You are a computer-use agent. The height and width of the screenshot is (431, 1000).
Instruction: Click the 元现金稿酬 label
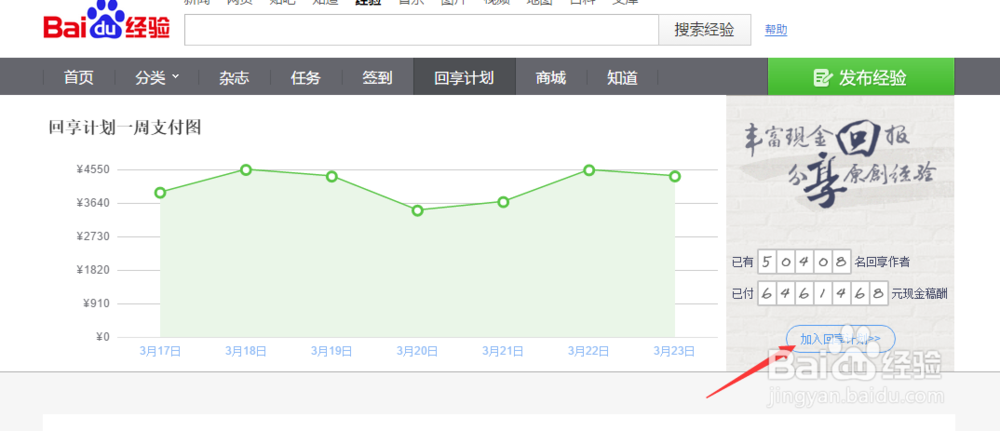coord(919,294)
